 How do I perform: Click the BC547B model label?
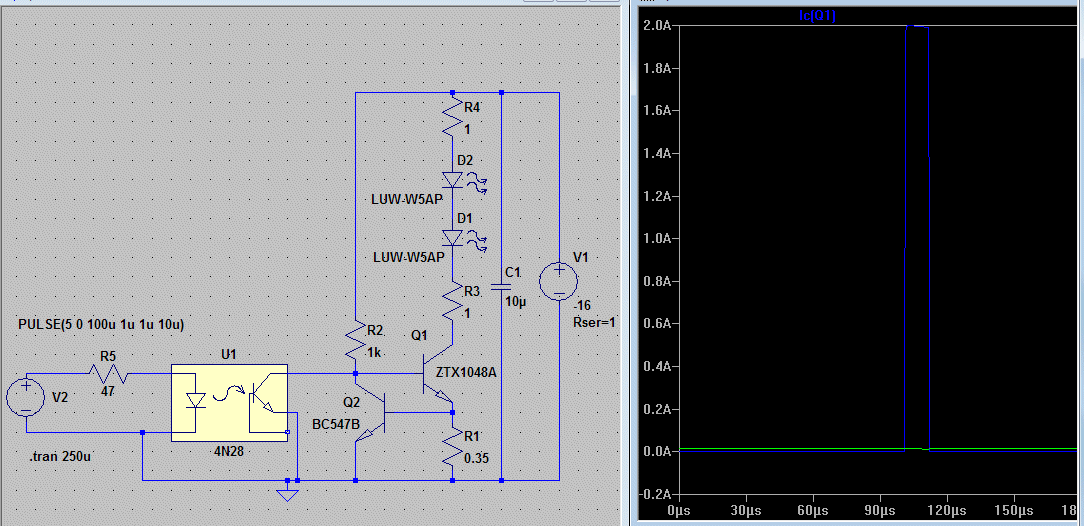coord(335,426)
